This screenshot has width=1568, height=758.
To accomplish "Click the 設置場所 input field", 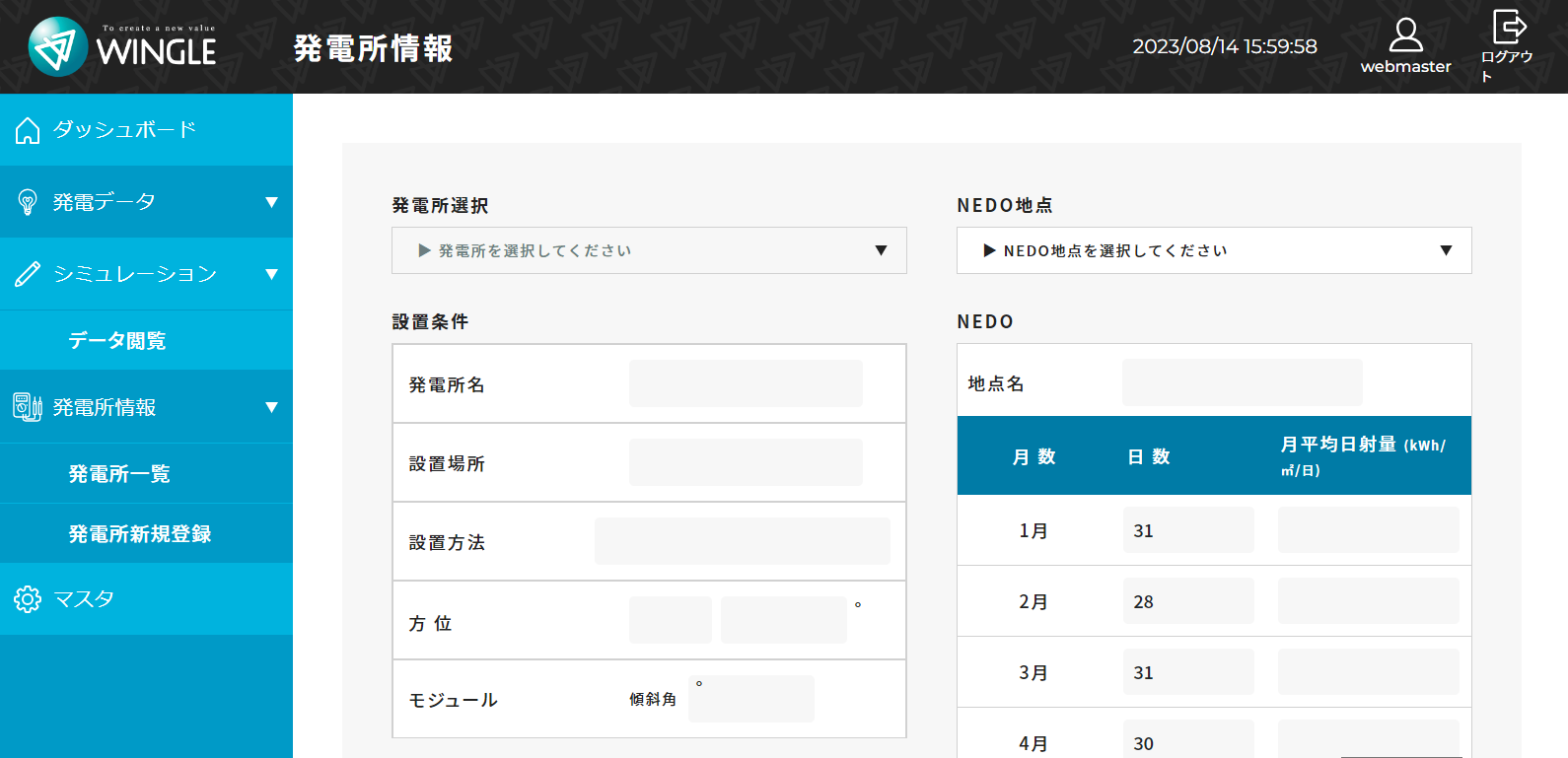I will [746, 462].
